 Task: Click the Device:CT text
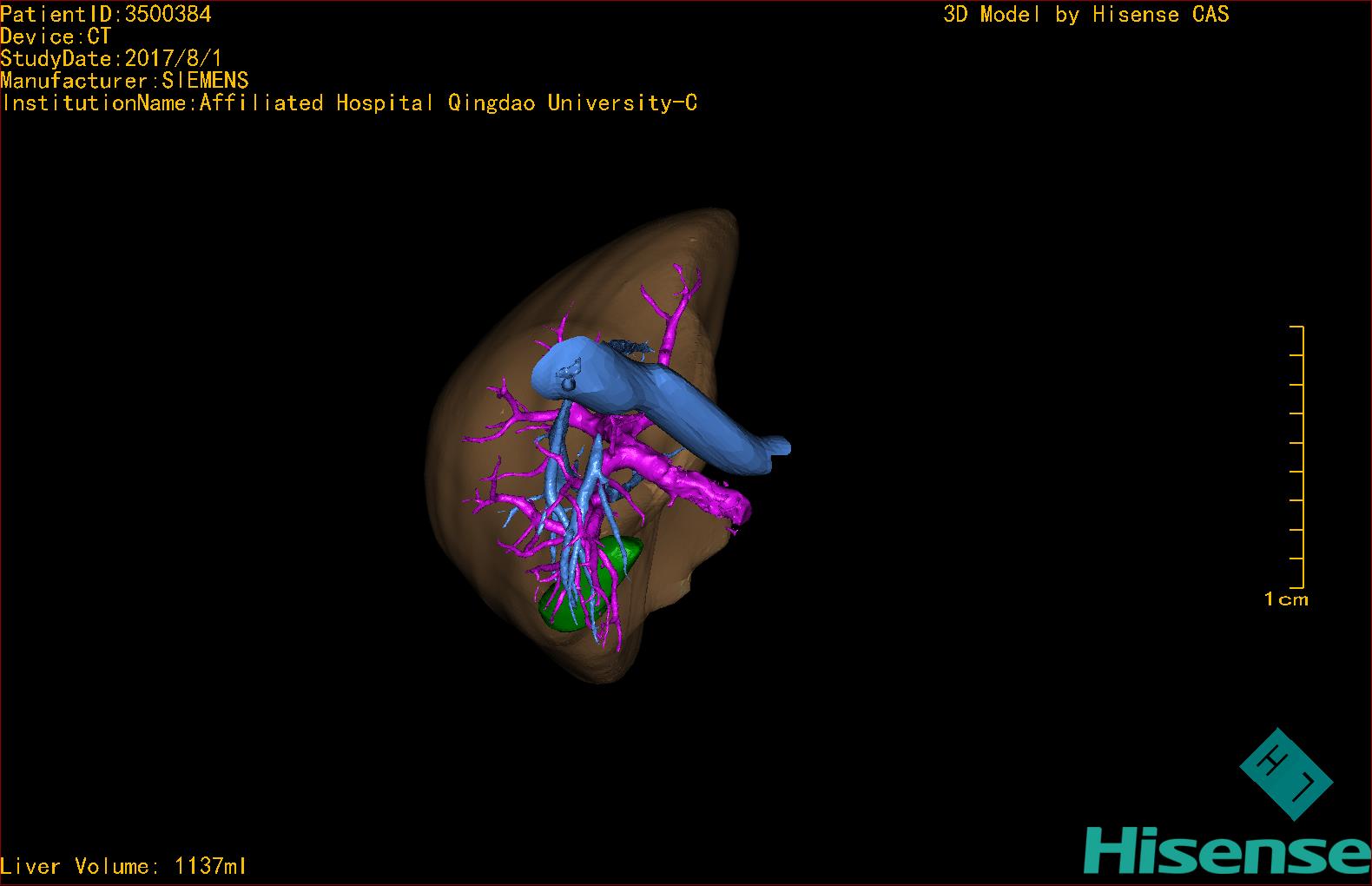[x=56, y=36]
